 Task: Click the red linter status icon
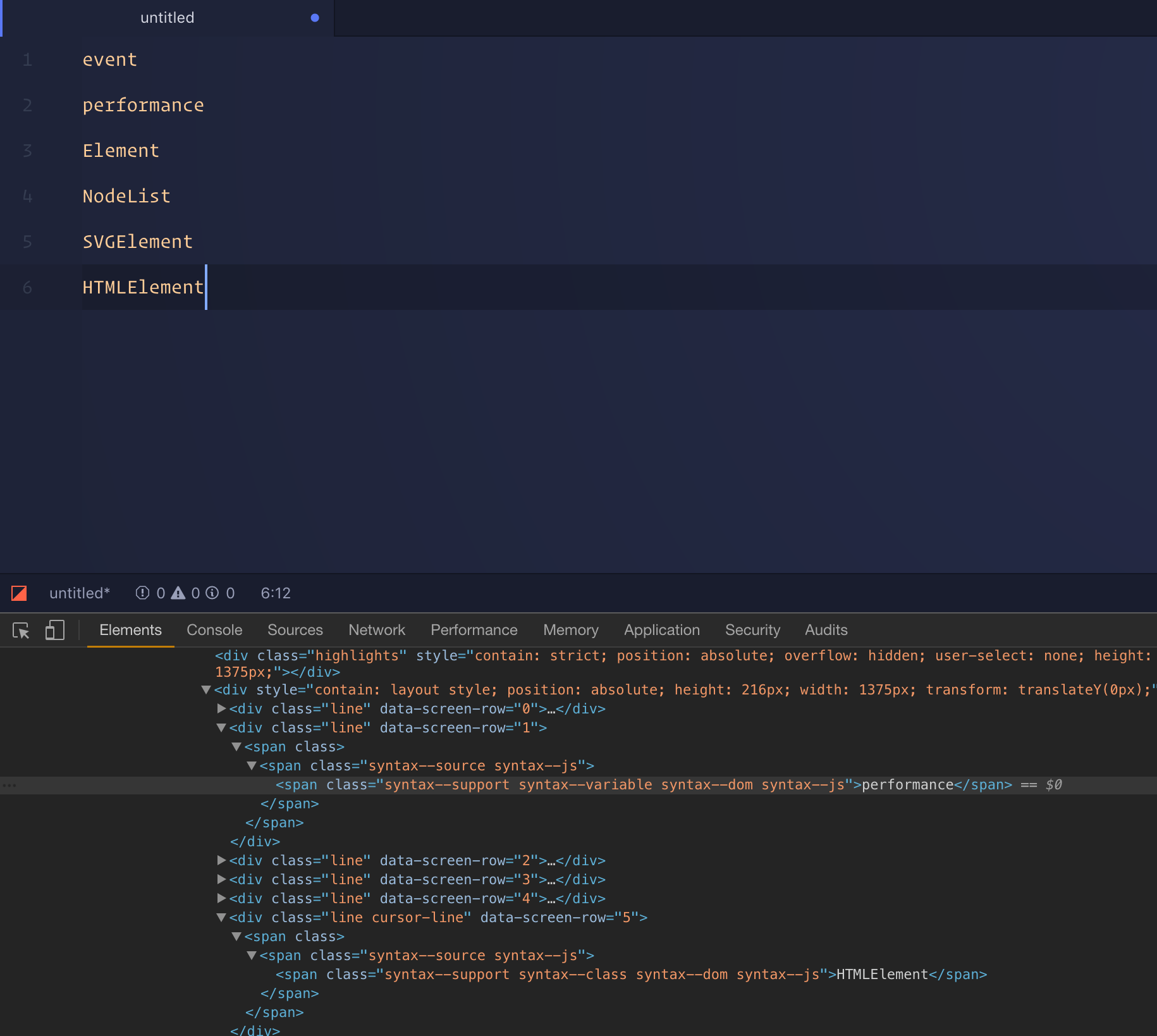tap(19, 593)
